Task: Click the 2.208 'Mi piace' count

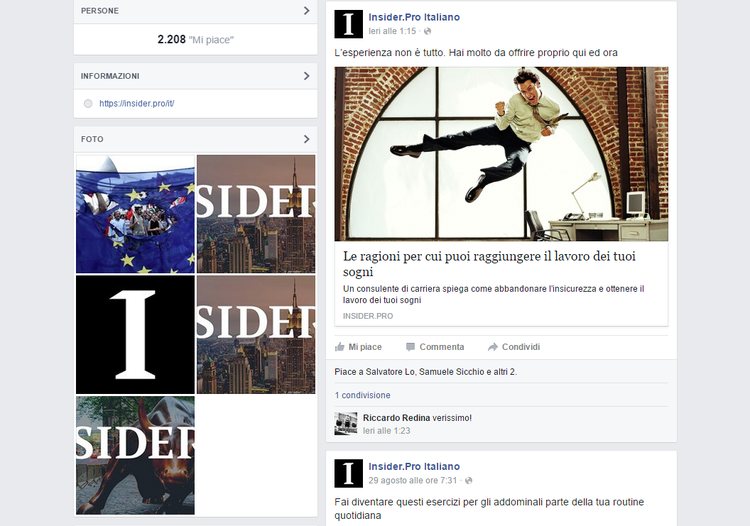Action: click(x=195, y=40)
